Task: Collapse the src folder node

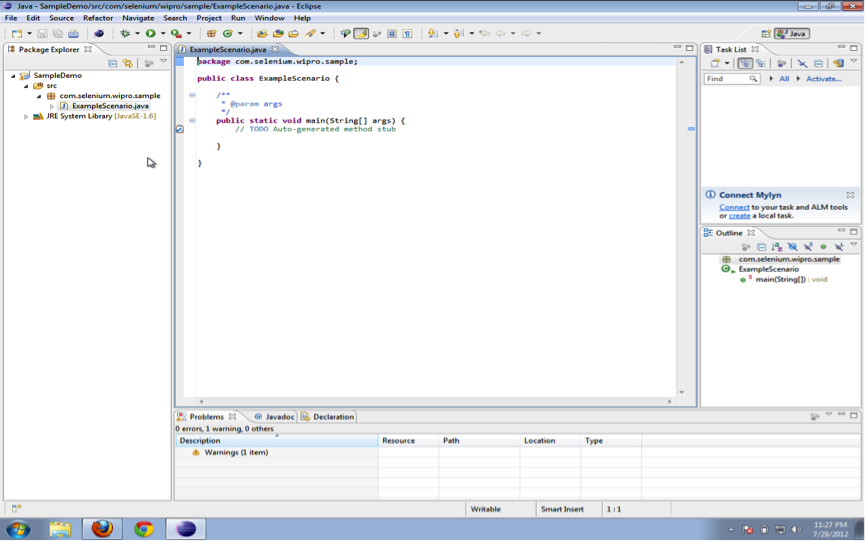Action: [26, 86]
